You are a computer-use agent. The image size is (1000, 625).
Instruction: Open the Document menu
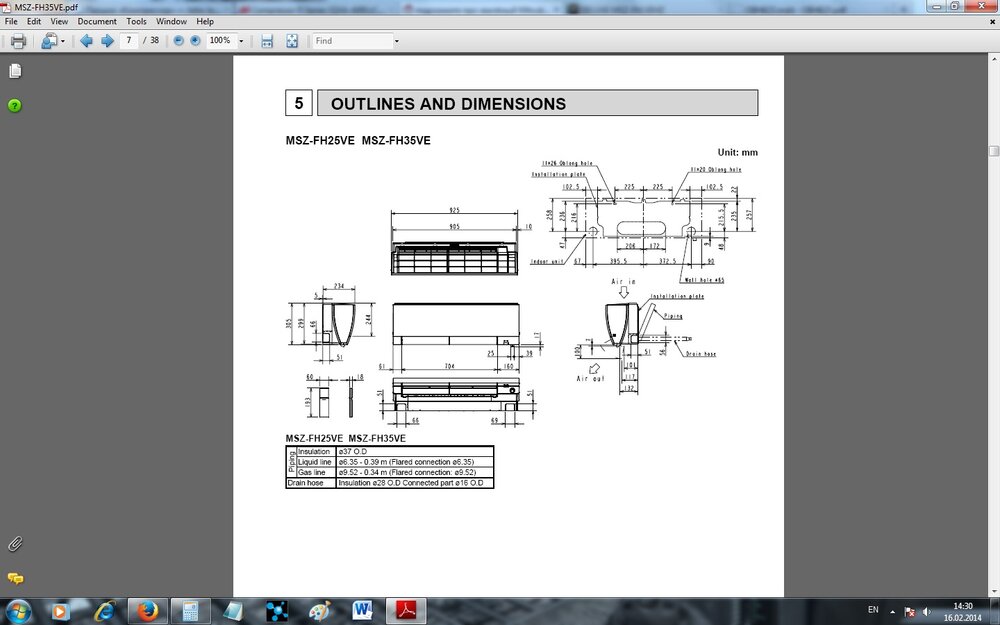point(97,21)
